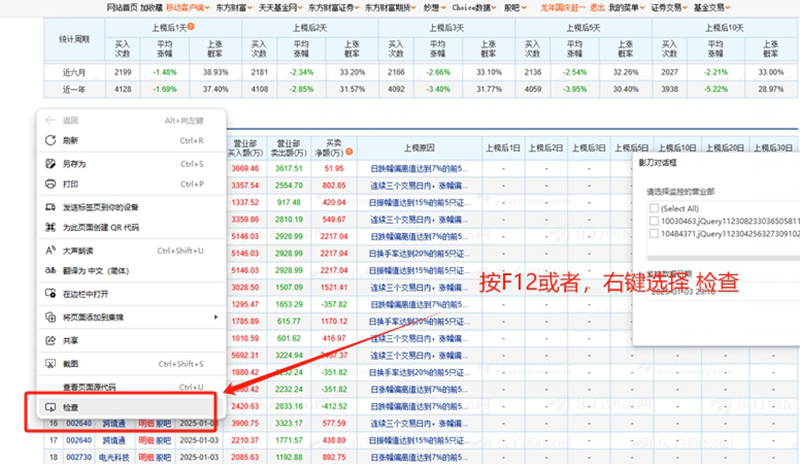
Task: Go to 网站首页 link
Action: point(122,8)
